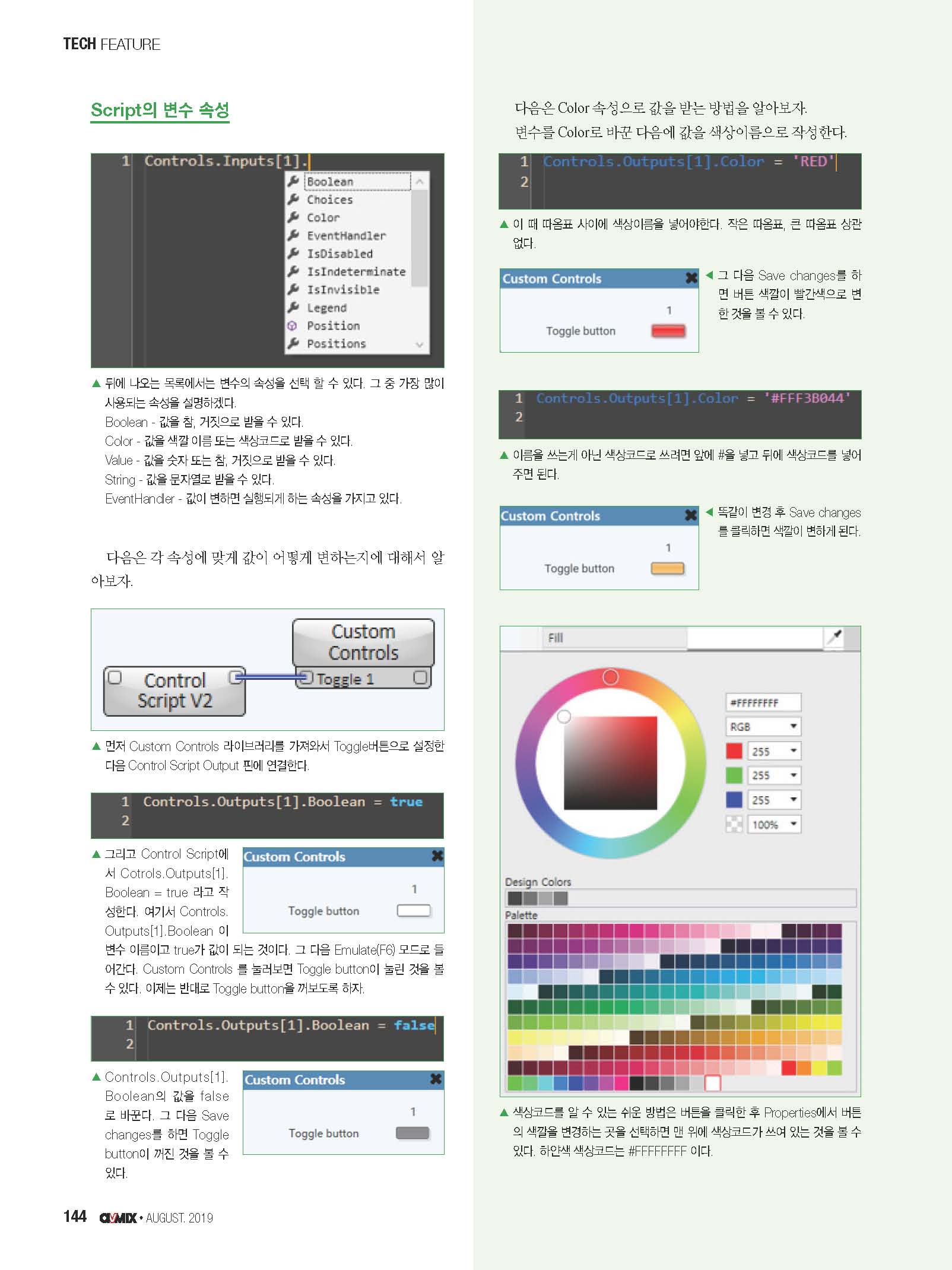Close Custom Controls panel with gray toggle
Screen dimensions: 952x1270
436,1079
